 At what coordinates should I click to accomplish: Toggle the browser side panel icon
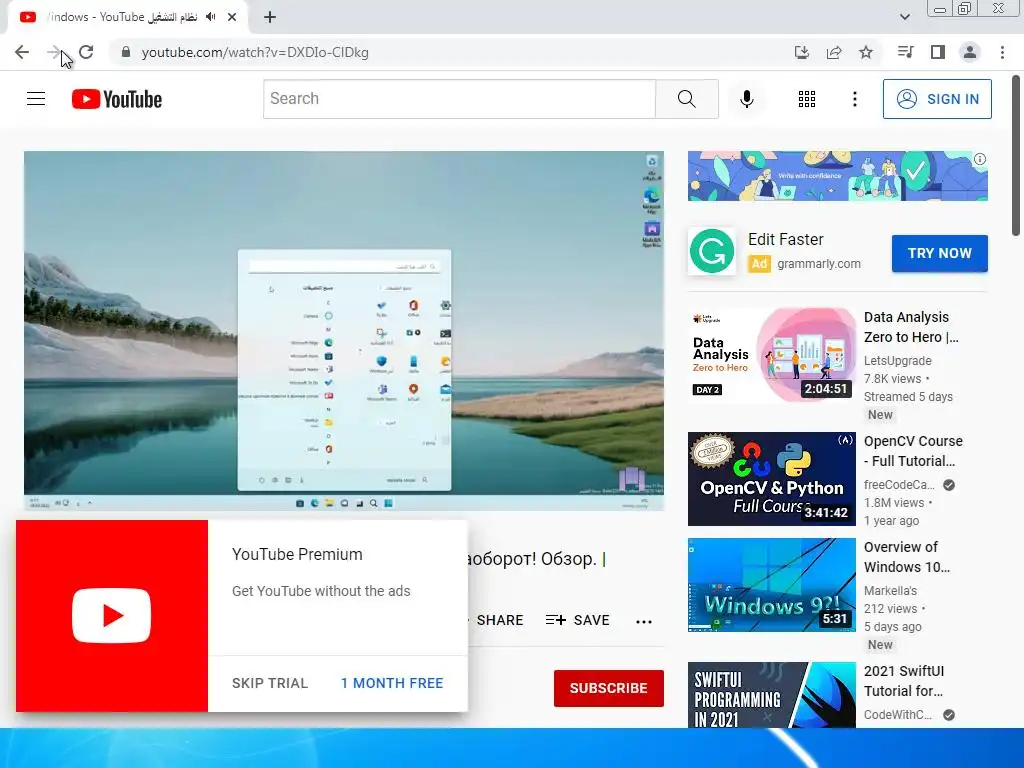click(938, 52)
